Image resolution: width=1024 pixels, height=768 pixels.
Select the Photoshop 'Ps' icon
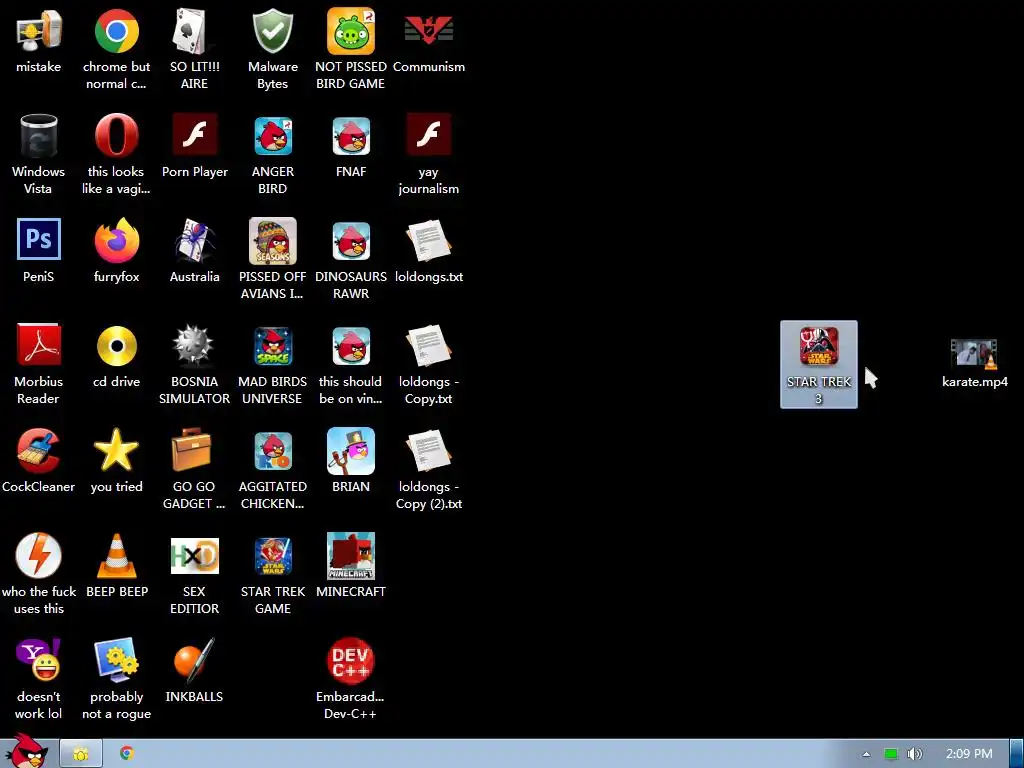[x=39, y=240]
